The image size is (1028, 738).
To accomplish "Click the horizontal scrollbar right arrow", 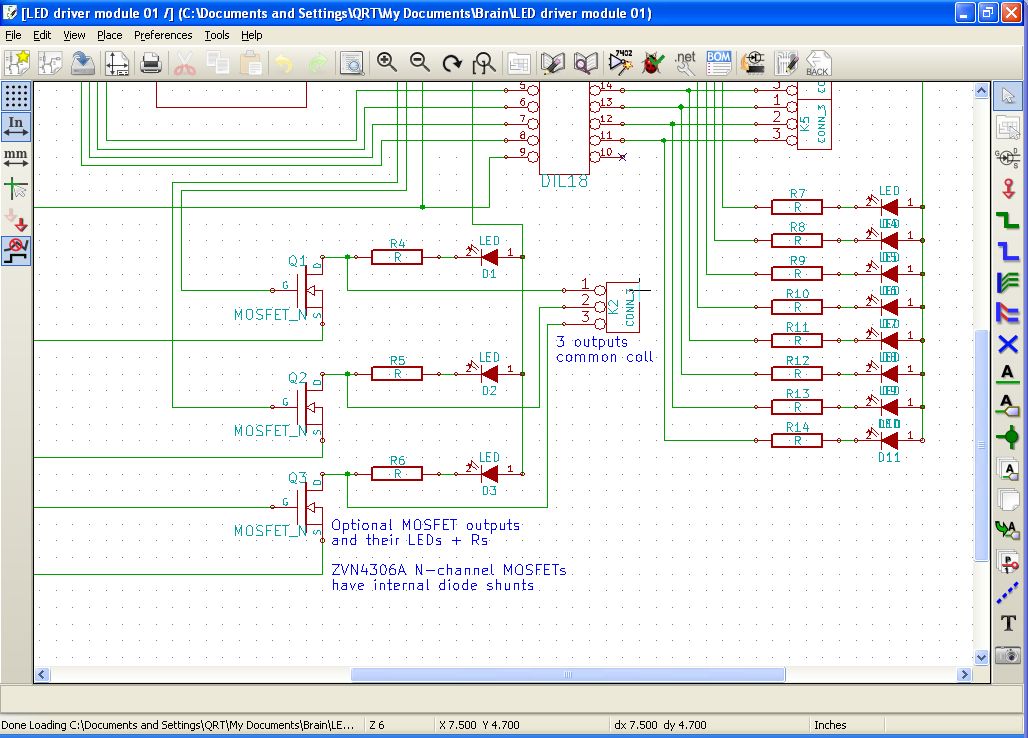I will (964, 674).
